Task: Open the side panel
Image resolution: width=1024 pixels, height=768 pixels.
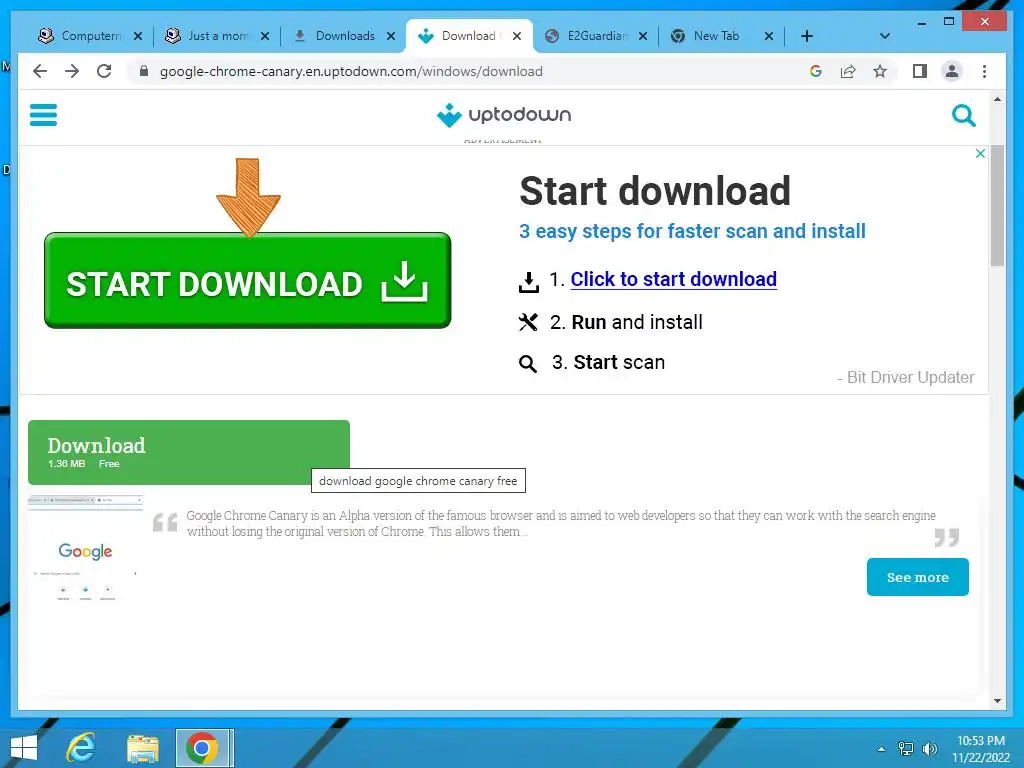Action: tap(920, 71)
